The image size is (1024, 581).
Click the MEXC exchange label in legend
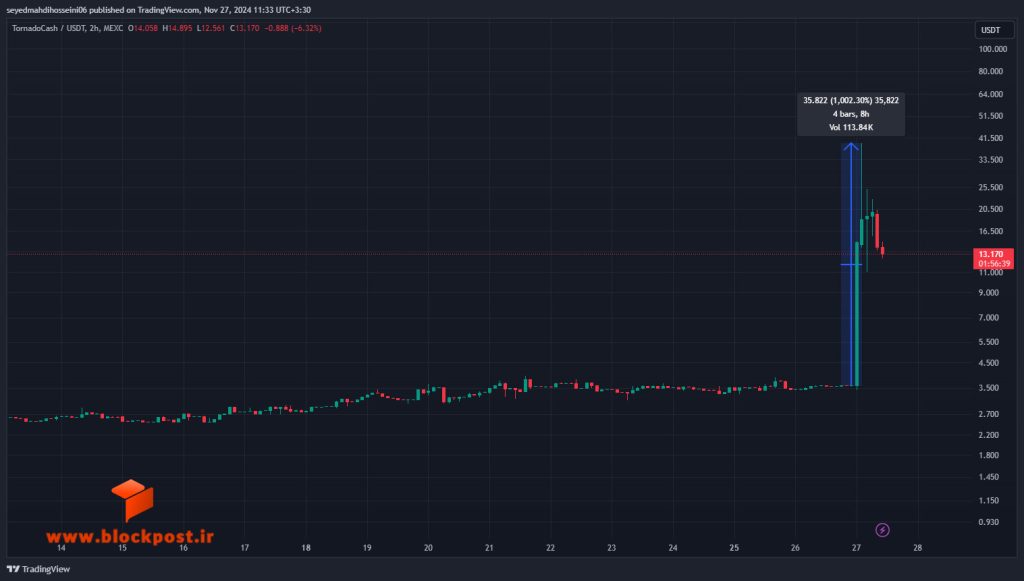pyautogui.click(x=112, y=29)
